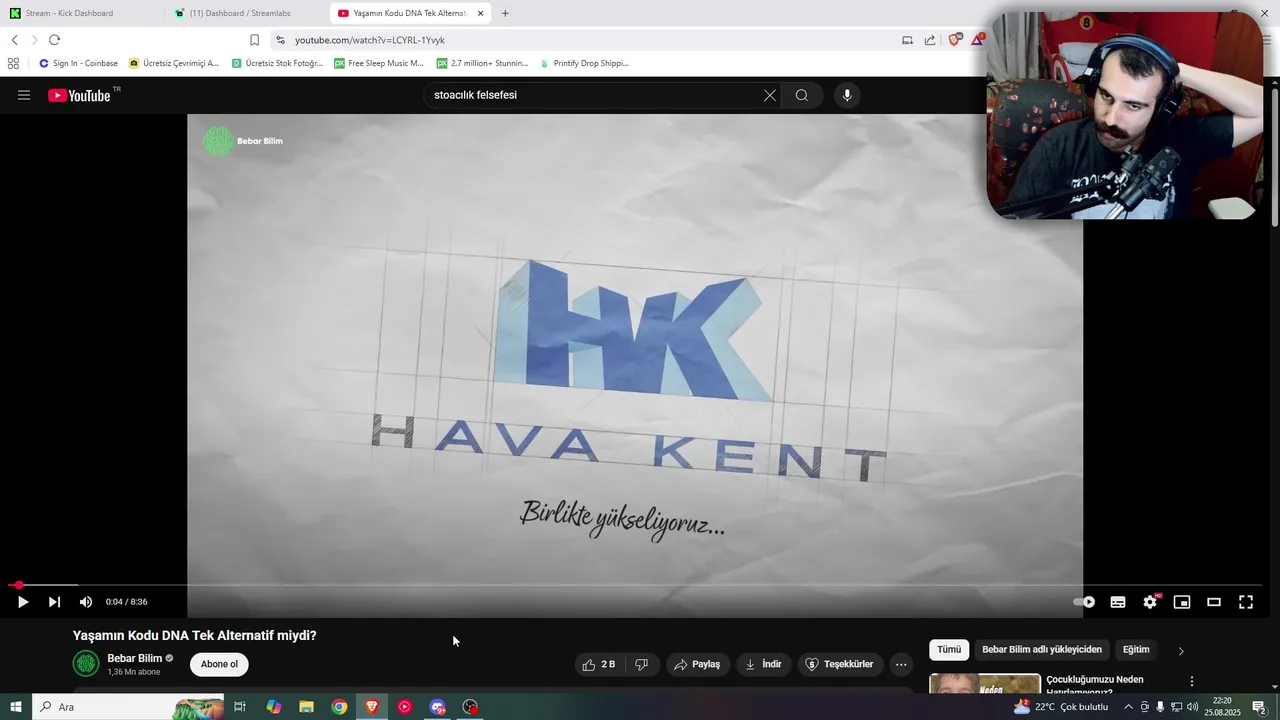
Task: Select the Eğitim filter chip
Action: pyautogui.click(x=1136, y=650)
